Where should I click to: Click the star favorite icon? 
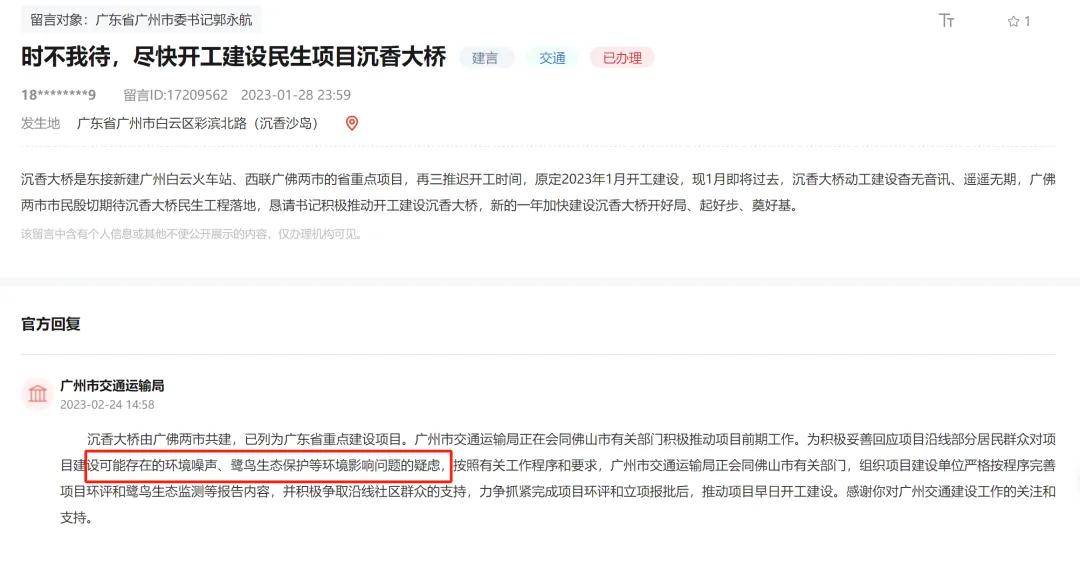point(1013,21)
